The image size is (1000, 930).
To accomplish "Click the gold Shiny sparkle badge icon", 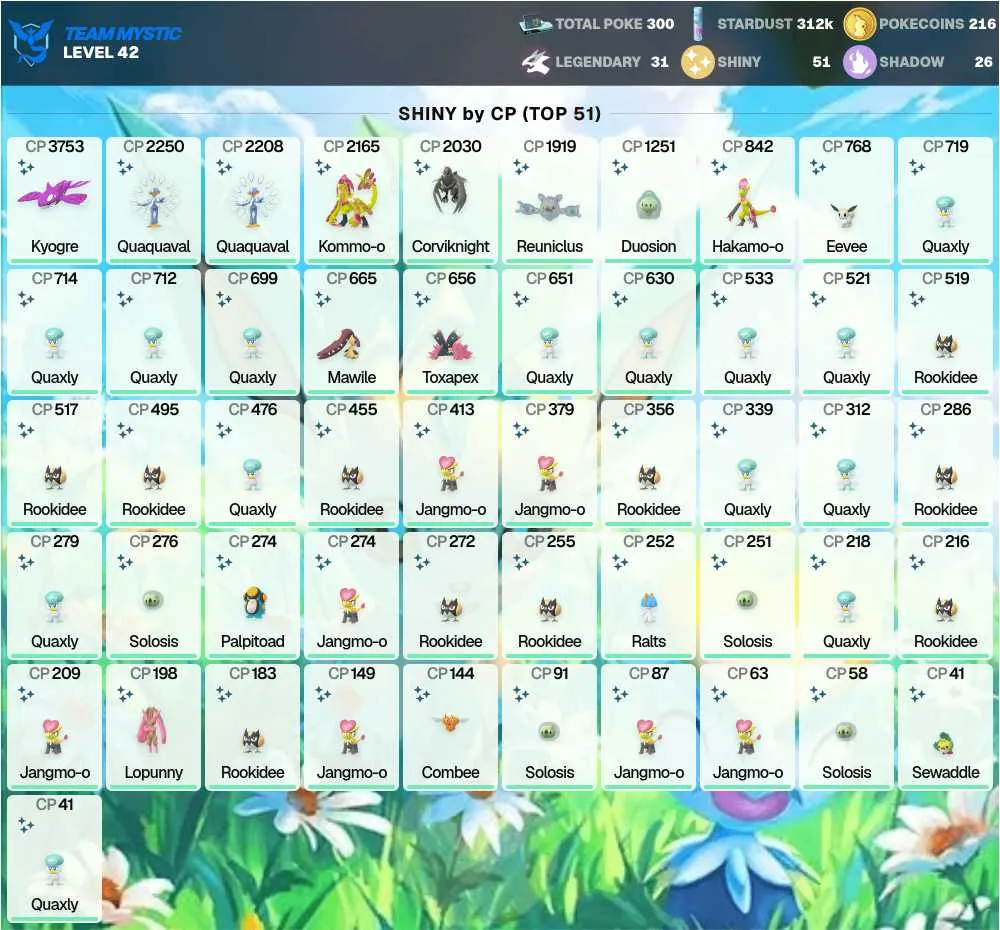I will [697, 62].
